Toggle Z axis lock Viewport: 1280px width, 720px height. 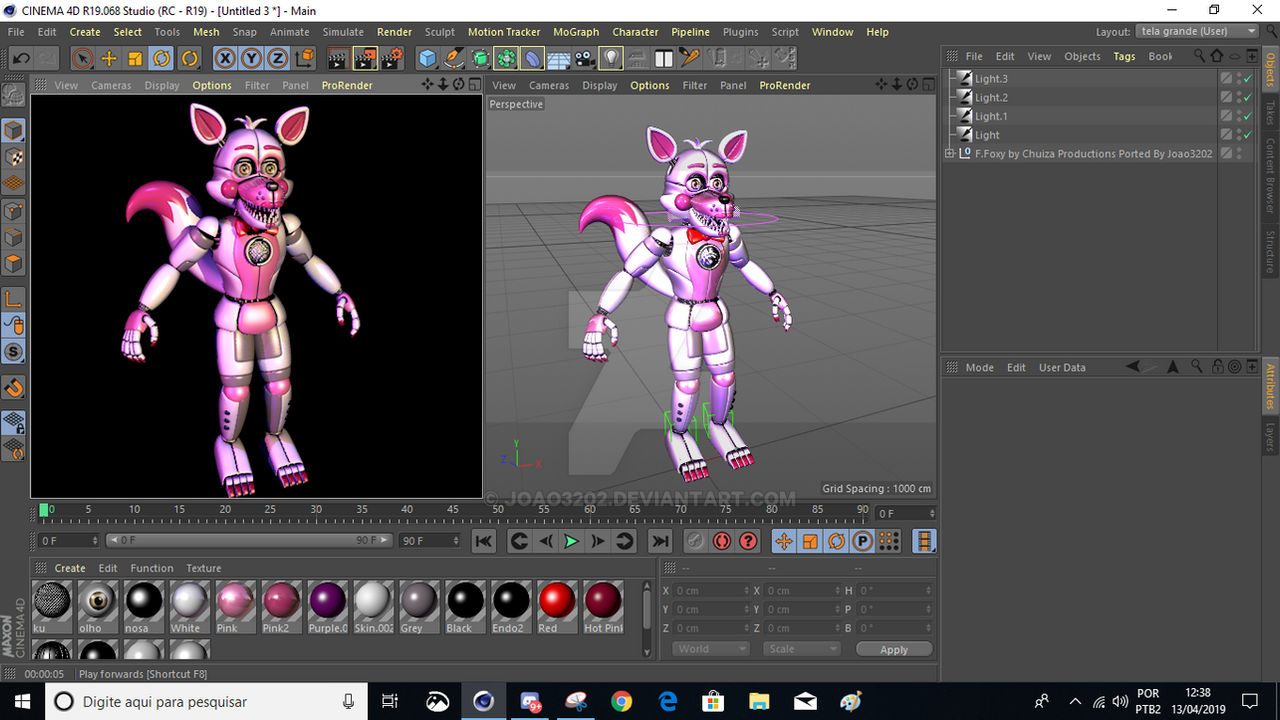pyautogui.click(x=277, y=58)
